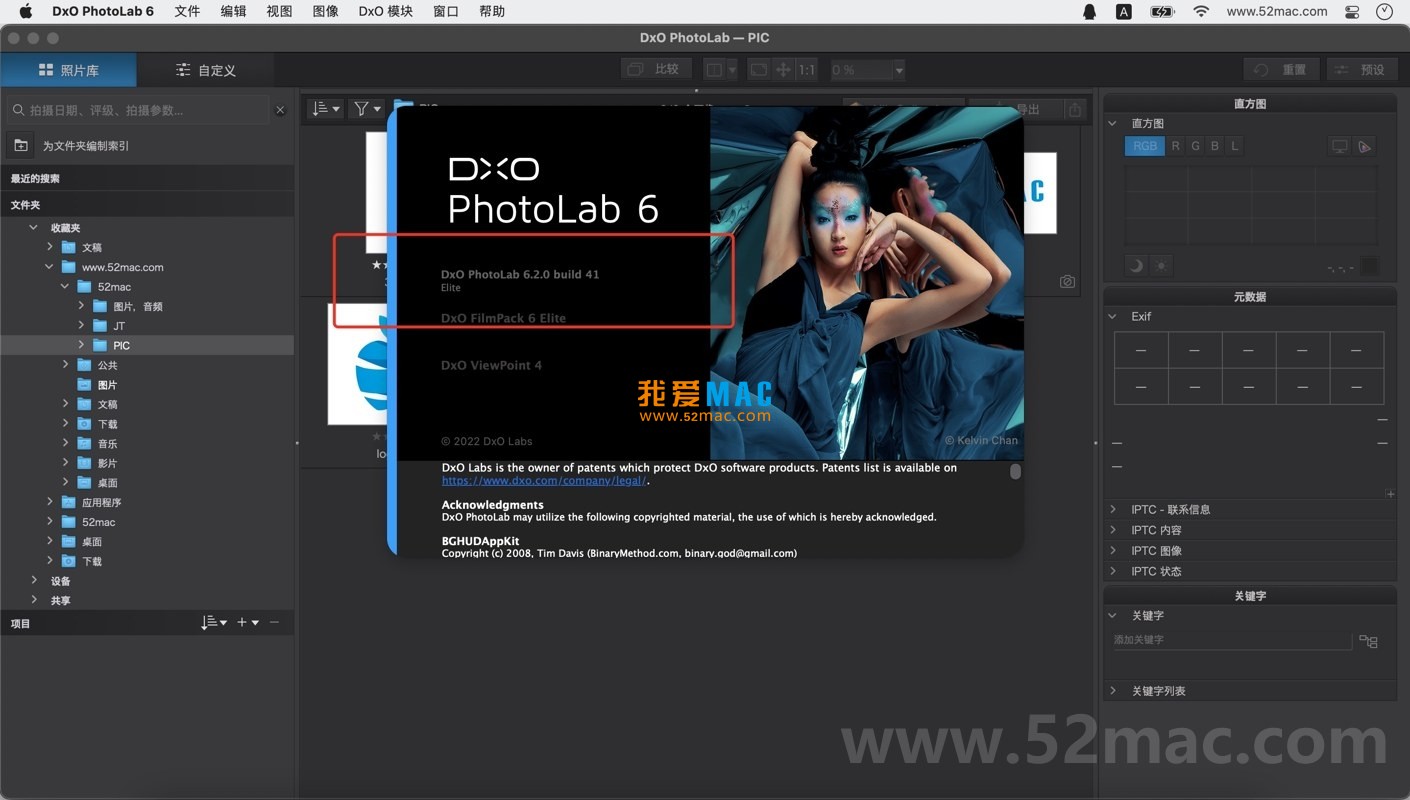Select the B histogram channel
The width and height of the screenshot is (1410, 800).
click(1215, 146)
